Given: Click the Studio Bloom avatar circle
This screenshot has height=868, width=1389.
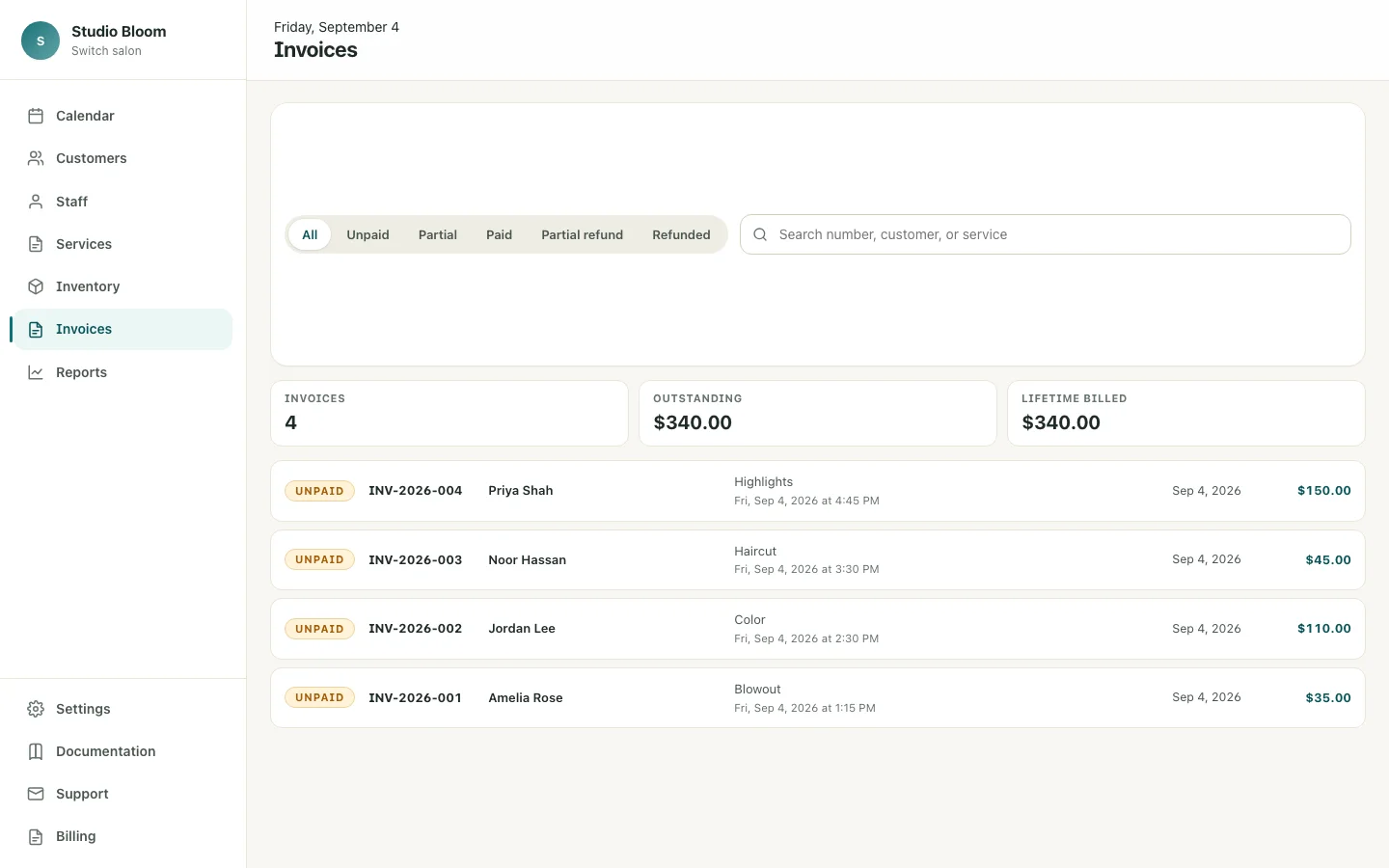Looking at the screenshot, I should coord(41,41).
